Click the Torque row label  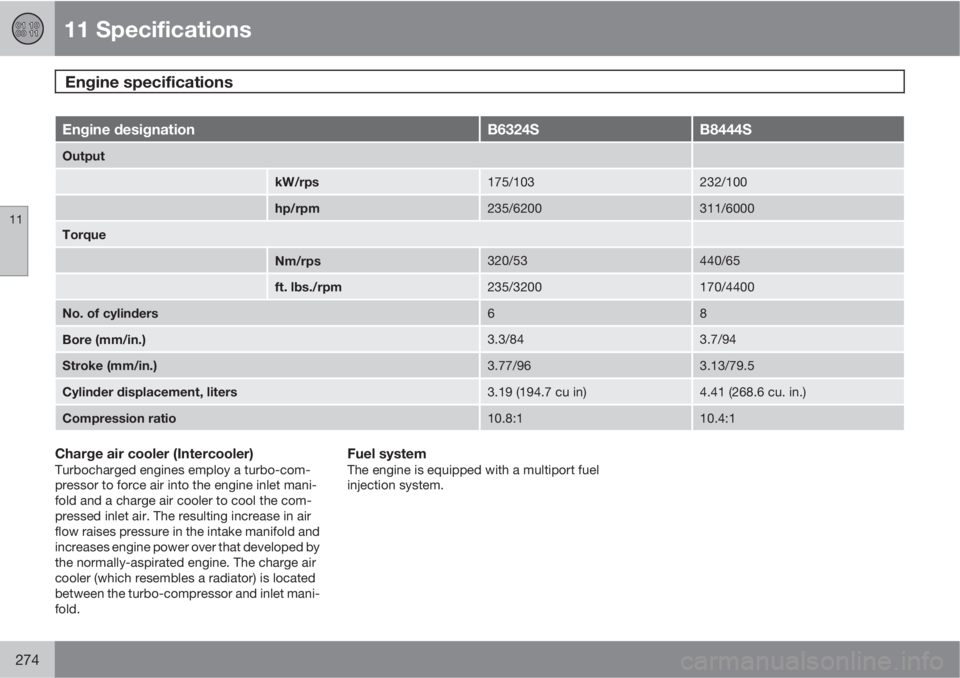click(84, 235)
